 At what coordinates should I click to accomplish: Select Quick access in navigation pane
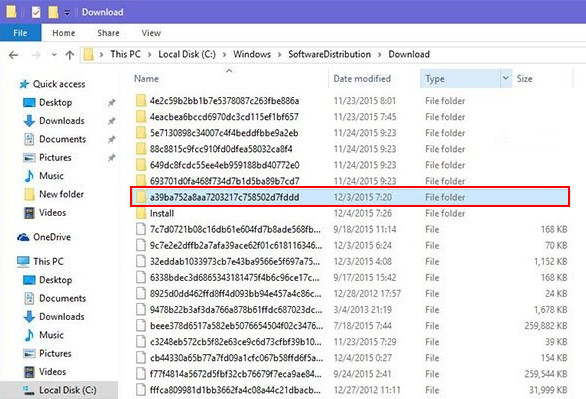59,84
